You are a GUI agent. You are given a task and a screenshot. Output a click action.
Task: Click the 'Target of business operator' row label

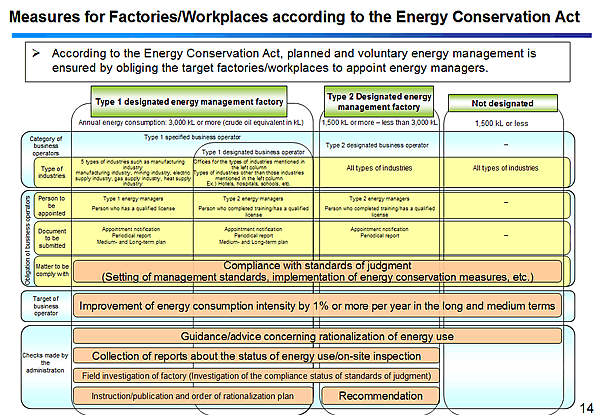pyautogui.click(x=46, y=306)
